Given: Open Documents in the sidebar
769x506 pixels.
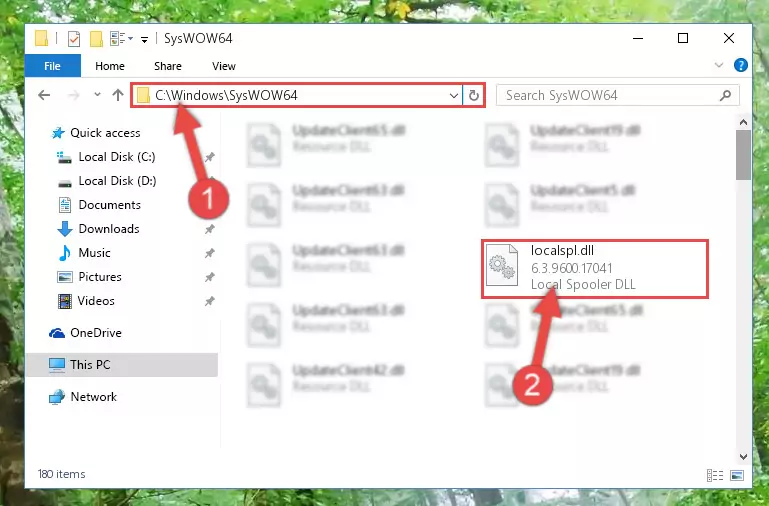Looking at the screenshot, I should coord(100,205).
